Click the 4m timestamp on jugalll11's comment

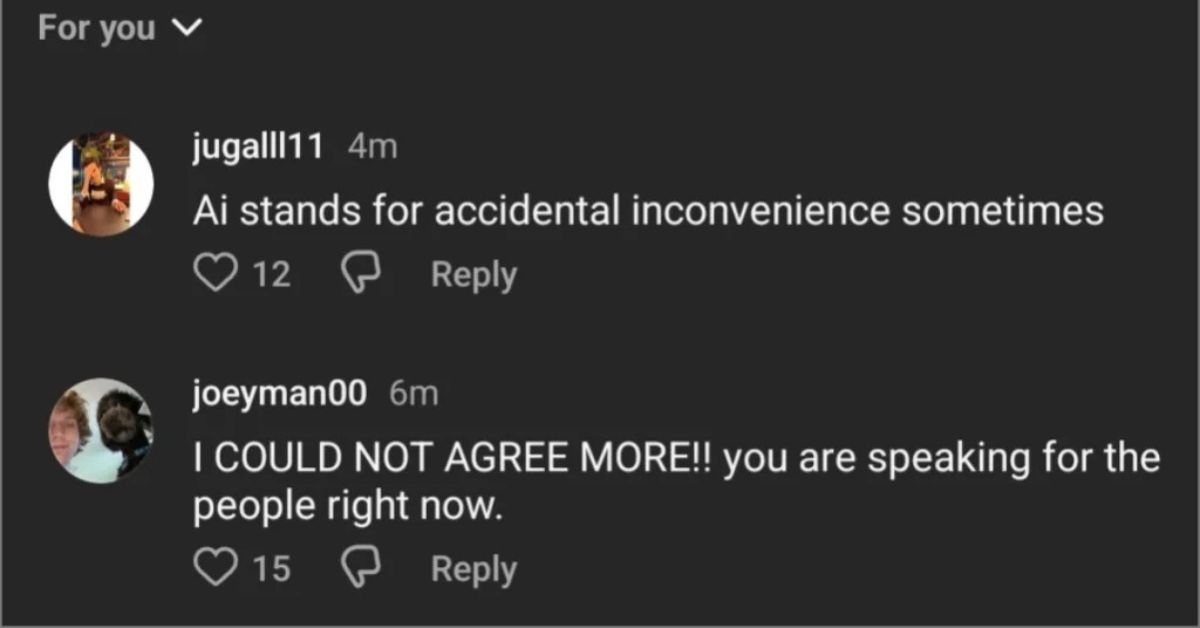pyautogui.click(x=372, y=147)
